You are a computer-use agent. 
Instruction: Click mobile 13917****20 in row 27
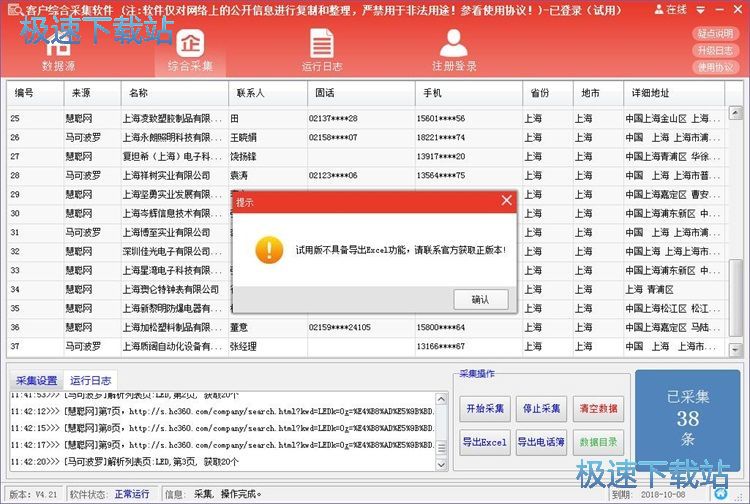(x=441, y=156)
